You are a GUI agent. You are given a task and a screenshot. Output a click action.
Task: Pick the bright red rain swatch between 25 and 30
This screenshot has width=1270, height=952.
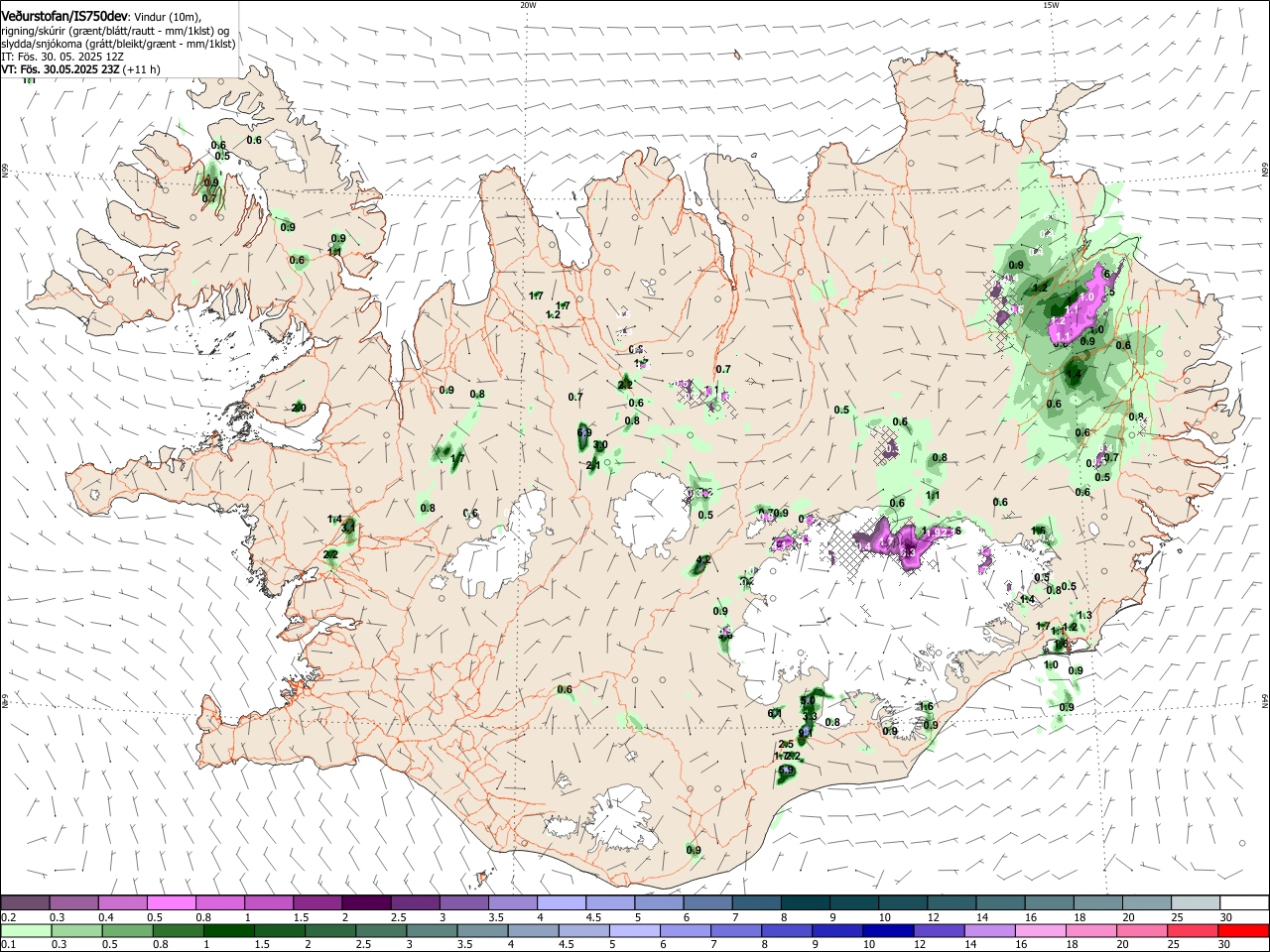[1194, 931]
